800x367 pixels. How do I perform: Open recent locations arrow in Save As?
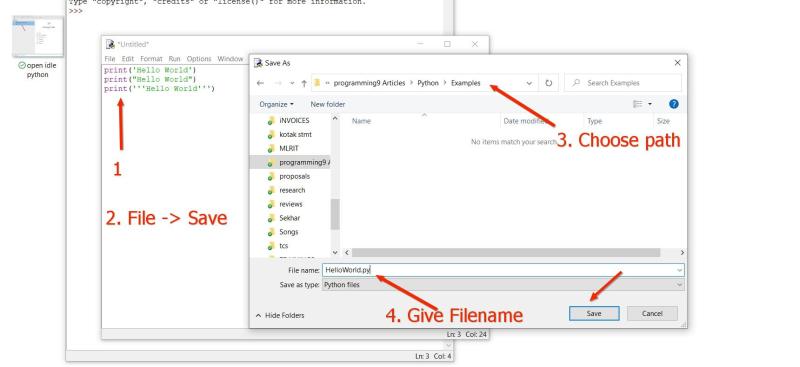point(292,83)
